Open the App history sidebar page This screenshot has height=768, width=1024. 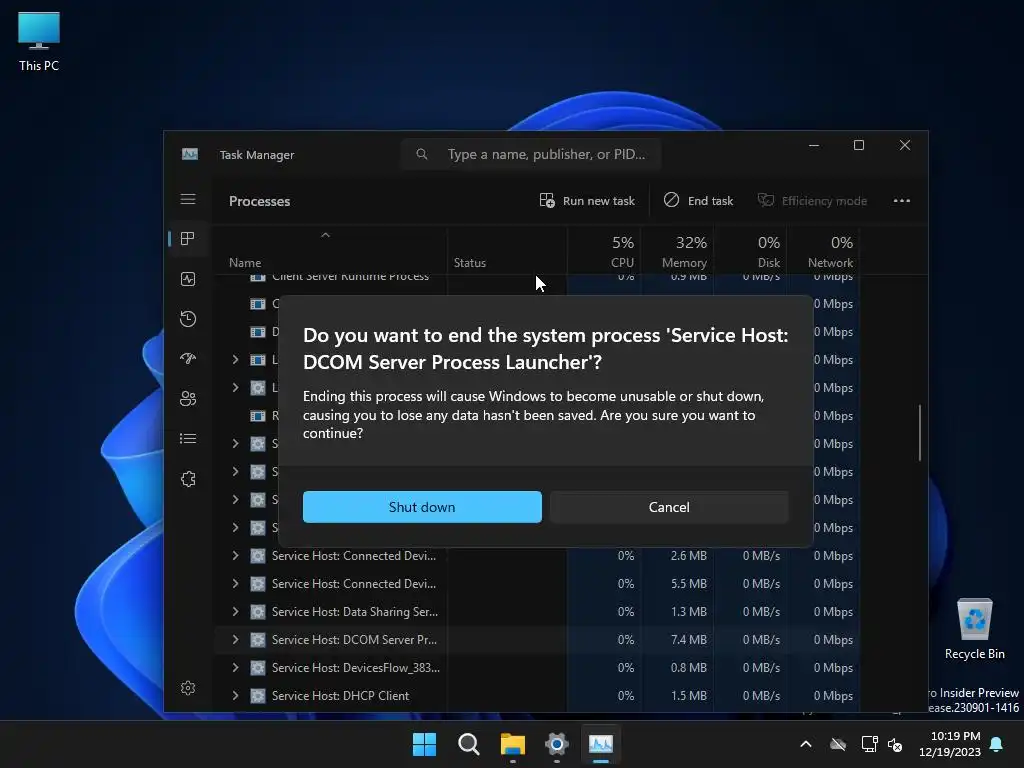tap(188, 319)
